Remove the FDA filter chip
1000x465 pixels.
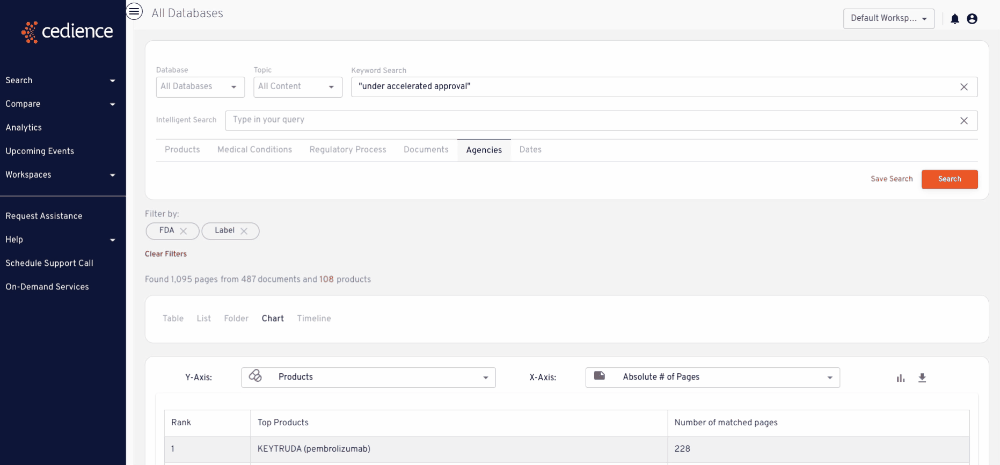tap(183, 231)
